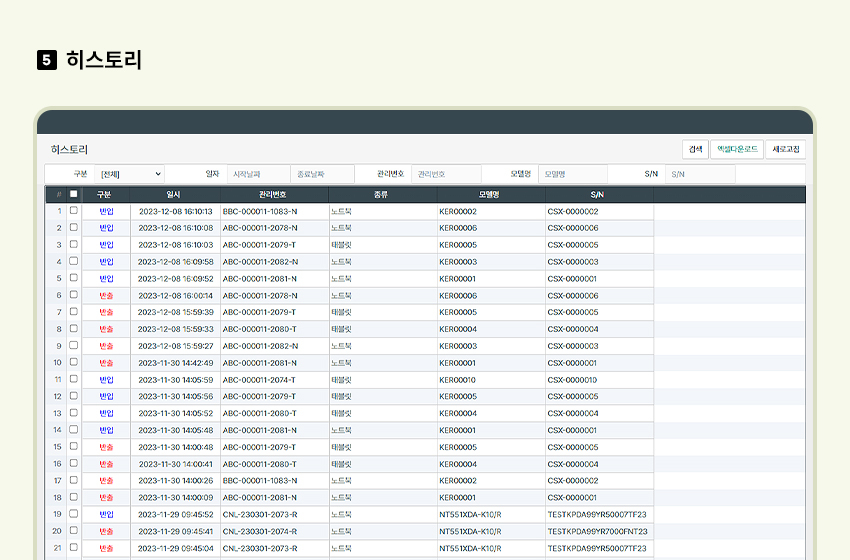Image resolution: width=850 pixels, height=560 pixels.
Task: Click BBC-000011-1083-N in row 17
Action: pos(260,481)
